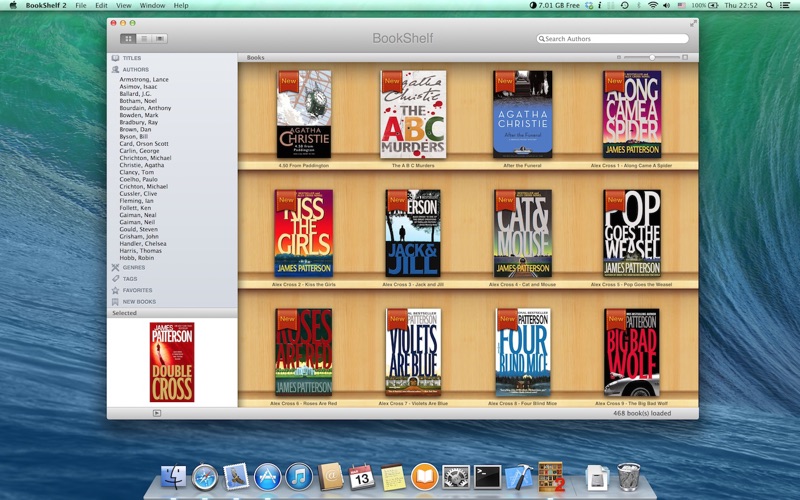This screenshot has height=500, width=800.
Task: Switch to the list view mode
Action: coord(144,39)
